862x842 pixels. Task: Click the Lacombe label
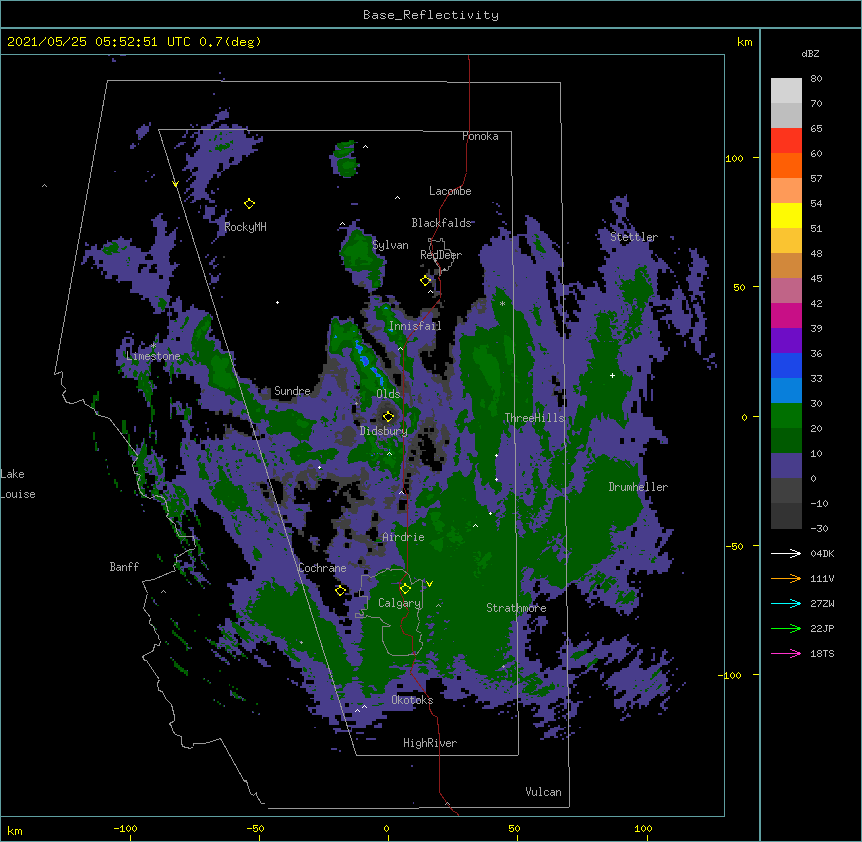point(450,191)
